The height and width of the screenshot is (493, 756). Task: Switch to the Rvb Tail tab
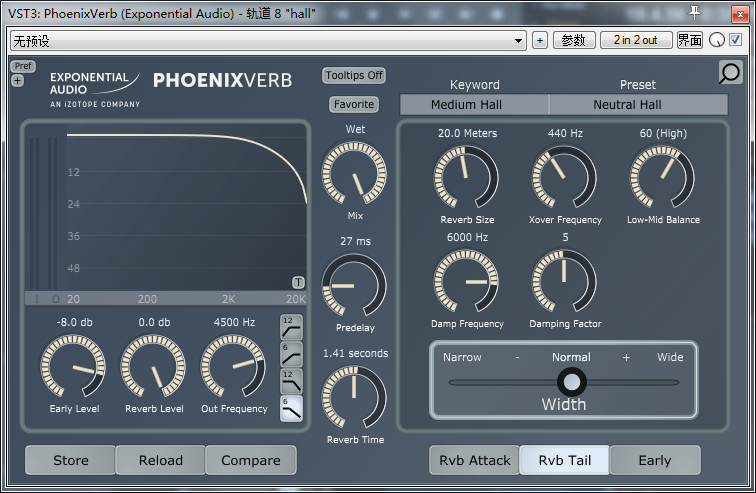[x=565, y=460]
